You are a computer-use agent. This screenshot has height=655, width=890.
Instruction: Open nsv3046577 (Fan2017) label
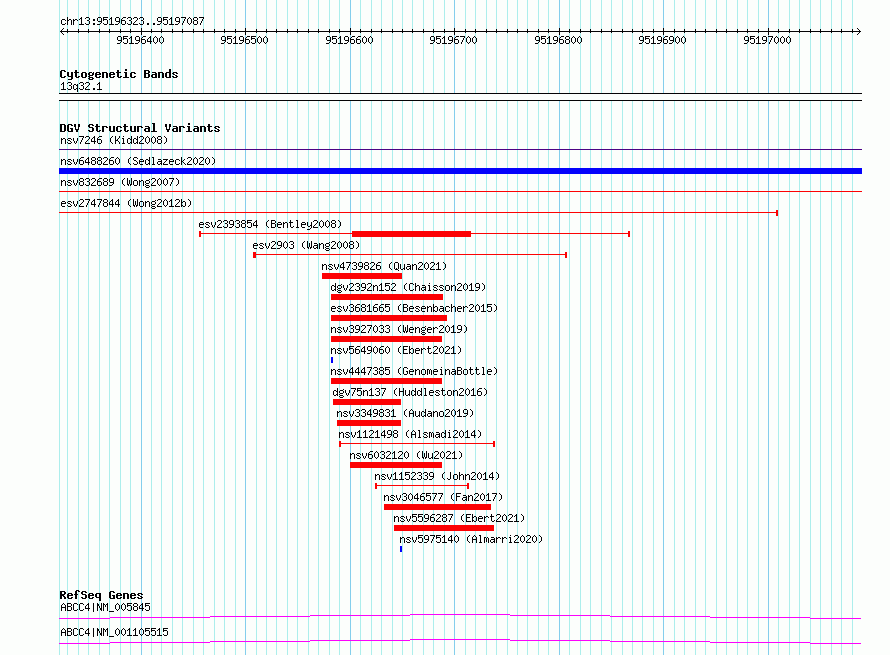[x=443, y=497]
